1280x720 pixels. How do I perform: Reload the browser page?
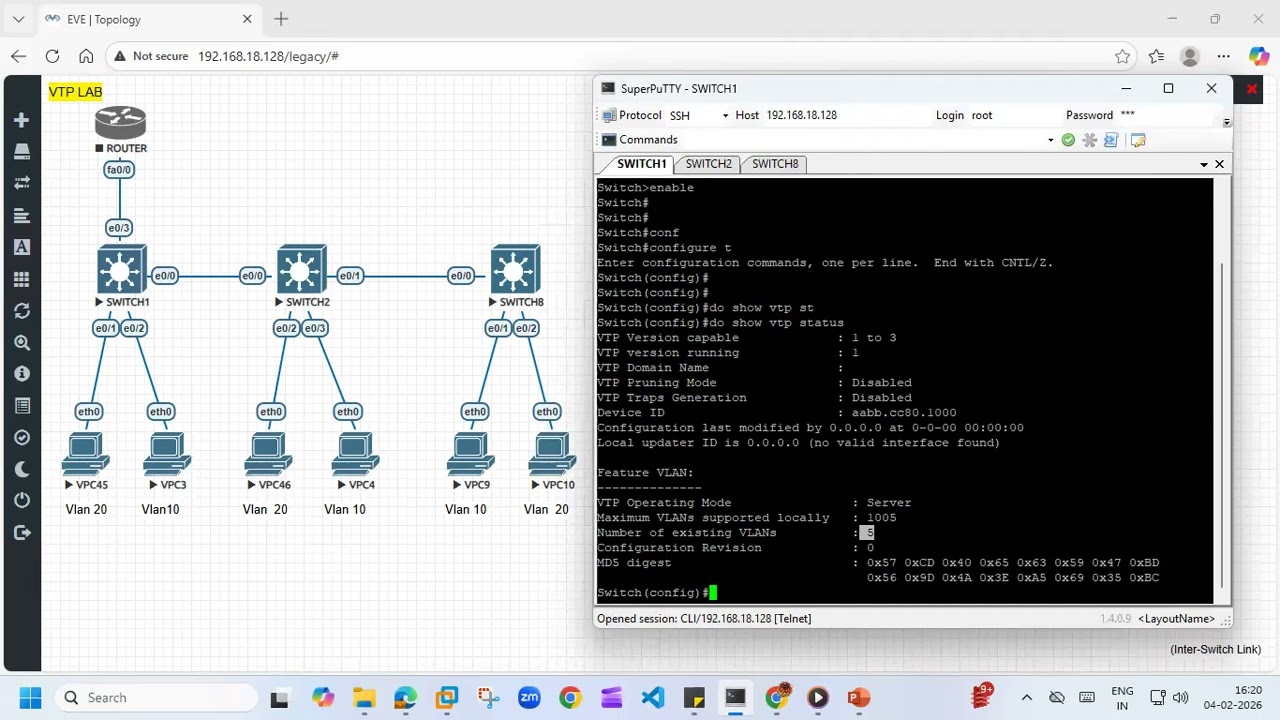pos(52,57)
